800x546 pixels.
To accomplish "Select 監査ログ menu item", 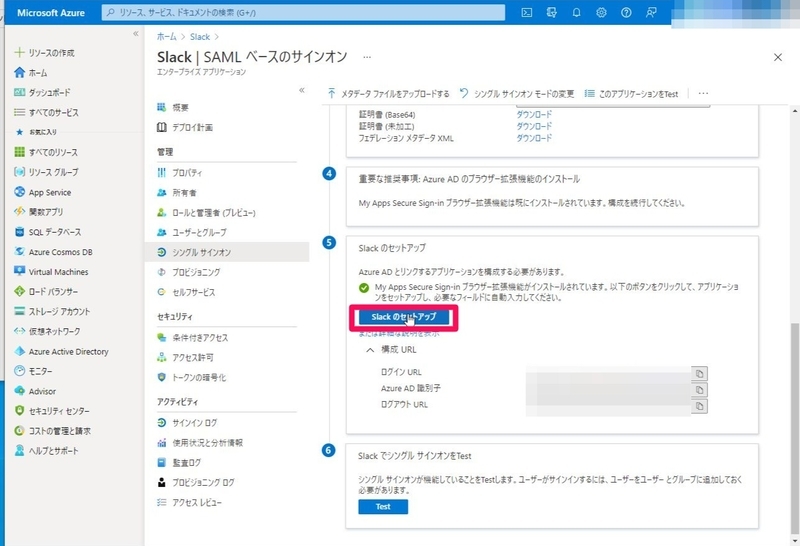I will tap(179, 462).
